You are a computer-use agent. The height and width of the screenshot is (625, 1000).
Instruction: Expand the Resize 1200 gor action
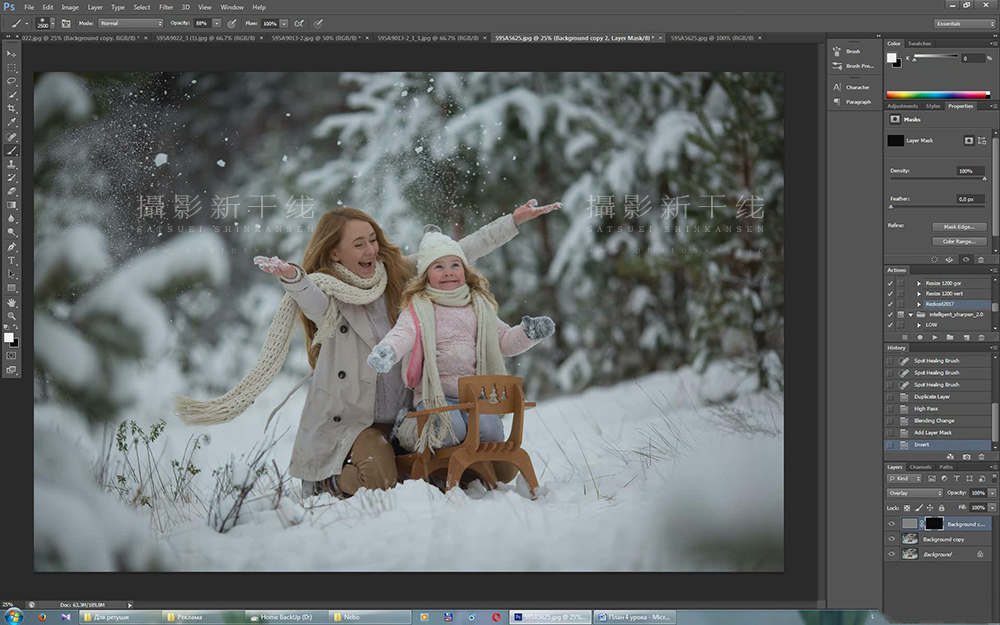919,283
